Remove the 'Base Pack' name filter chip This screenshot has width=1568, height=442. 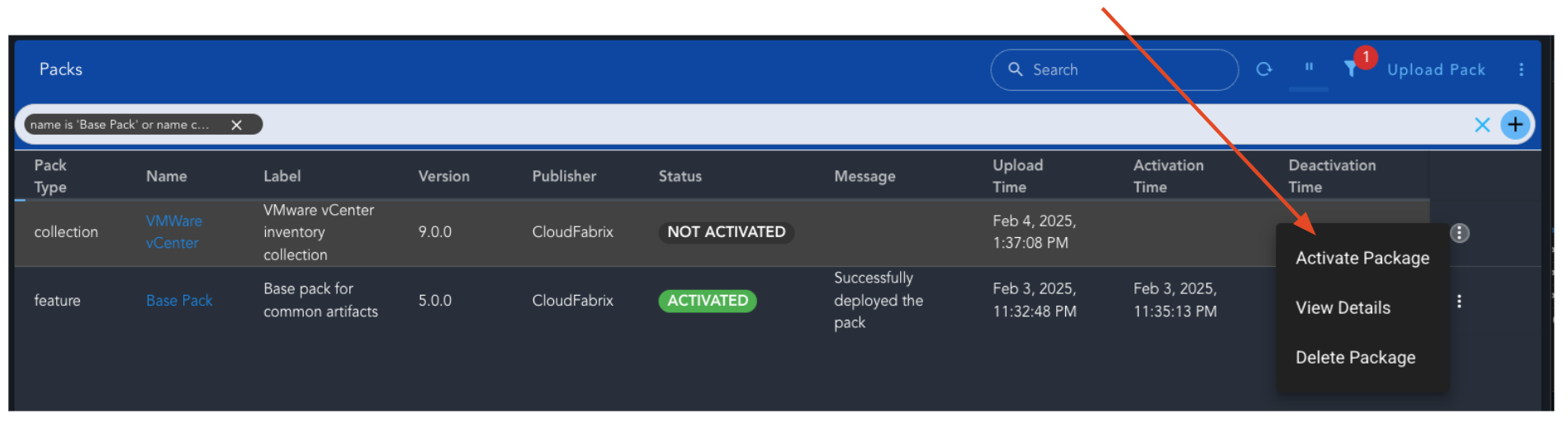(237, 125)
